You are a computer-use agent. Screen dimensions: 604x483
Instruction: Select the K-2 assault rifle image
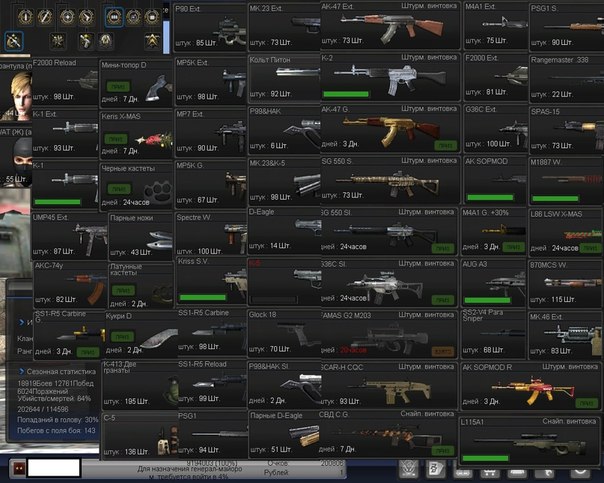click(390, 79)
